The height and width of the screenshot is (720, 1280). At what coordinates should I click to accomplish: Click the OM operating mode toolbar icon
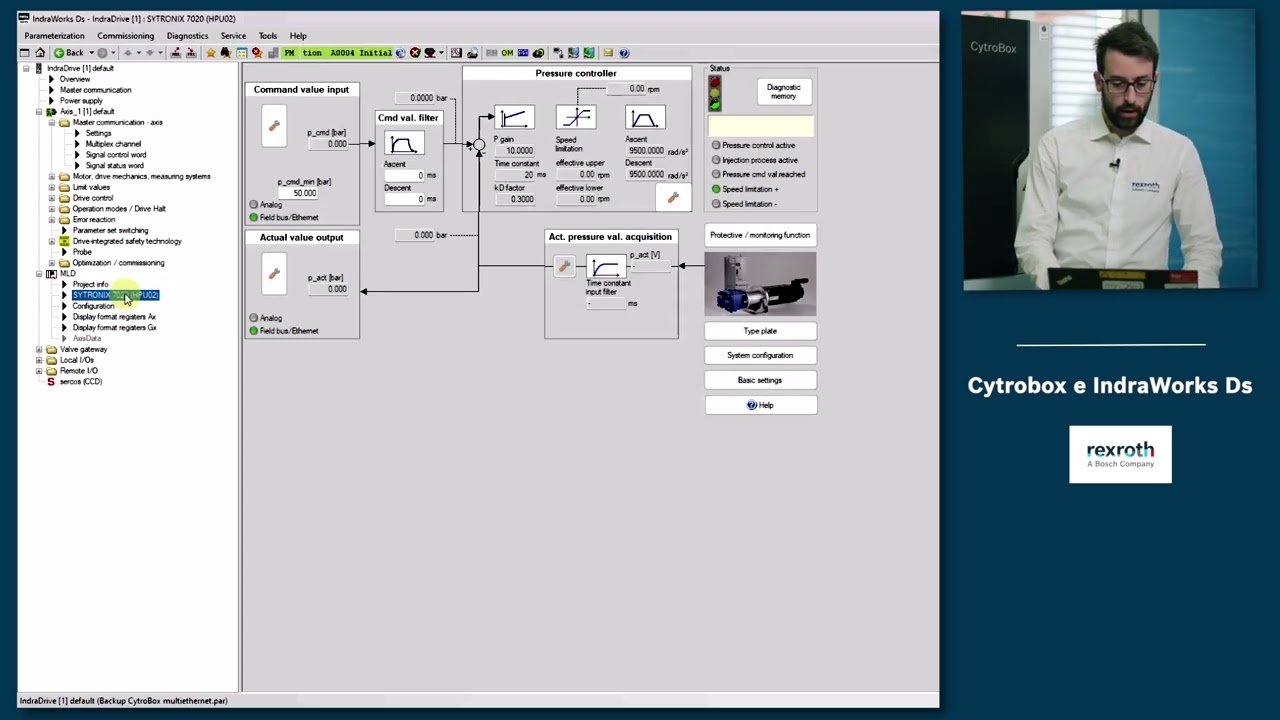[507, 52]
